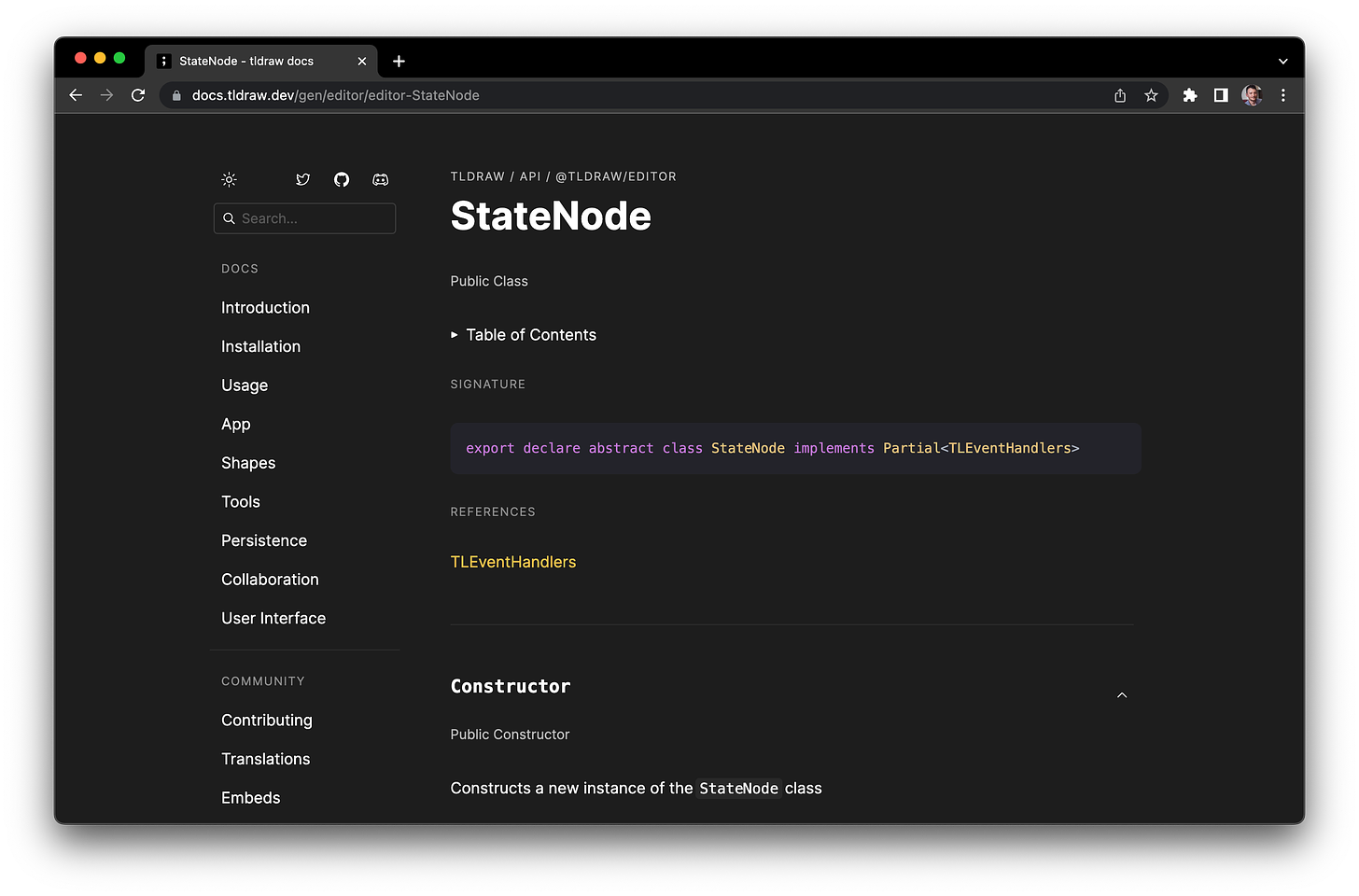The image size is (1359, 896).
Task: Click the browser reload icon
Action: (x=138, y=95)
